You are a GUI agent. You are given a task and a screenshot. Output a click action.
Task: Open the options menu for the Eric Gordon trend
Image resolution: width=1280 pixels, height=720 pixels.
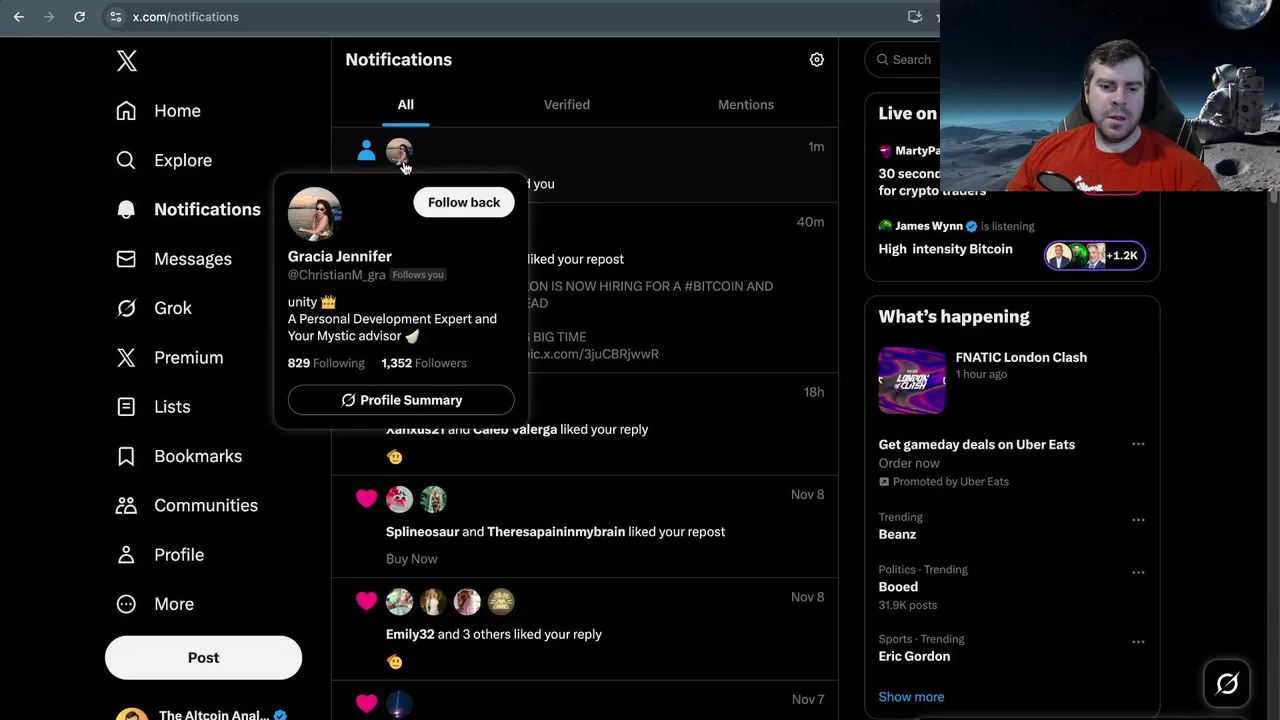1138,642
